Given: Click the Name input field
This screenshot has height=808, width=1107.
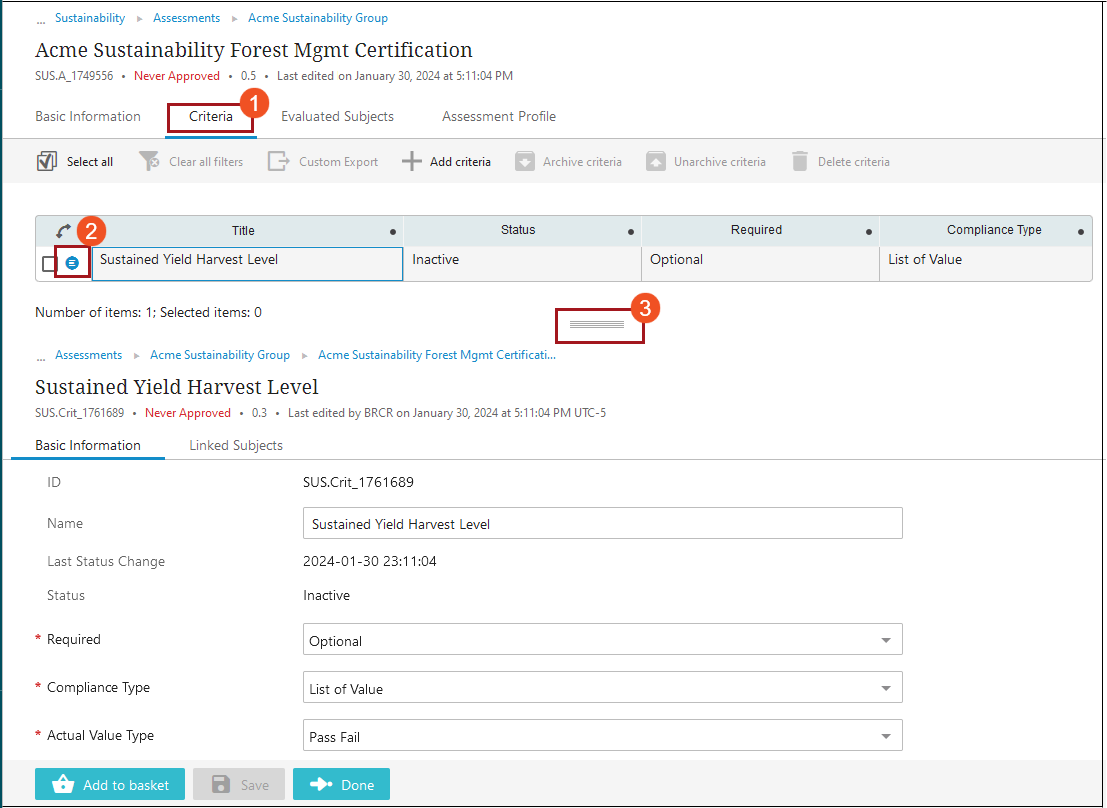Looking at the screenshot, I should point(602,524).
